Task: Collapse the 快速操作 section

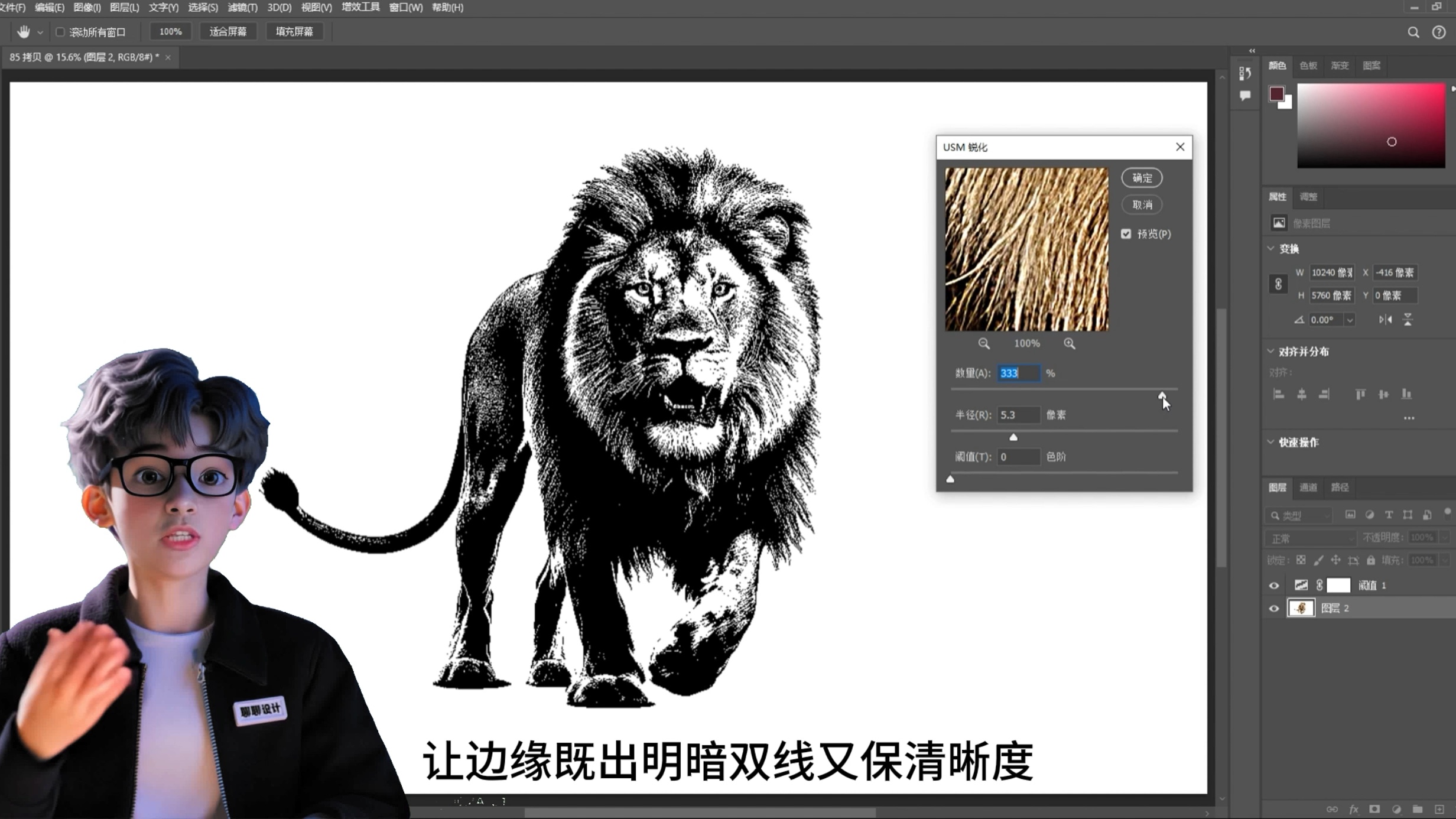Action: coord(1271,441)
